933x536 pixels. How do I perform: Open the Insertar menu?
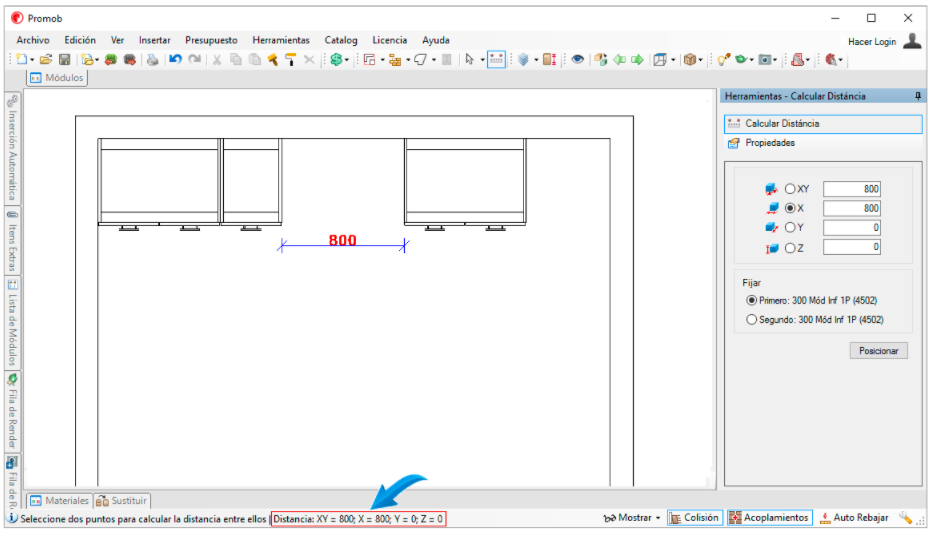click(155, 40)
